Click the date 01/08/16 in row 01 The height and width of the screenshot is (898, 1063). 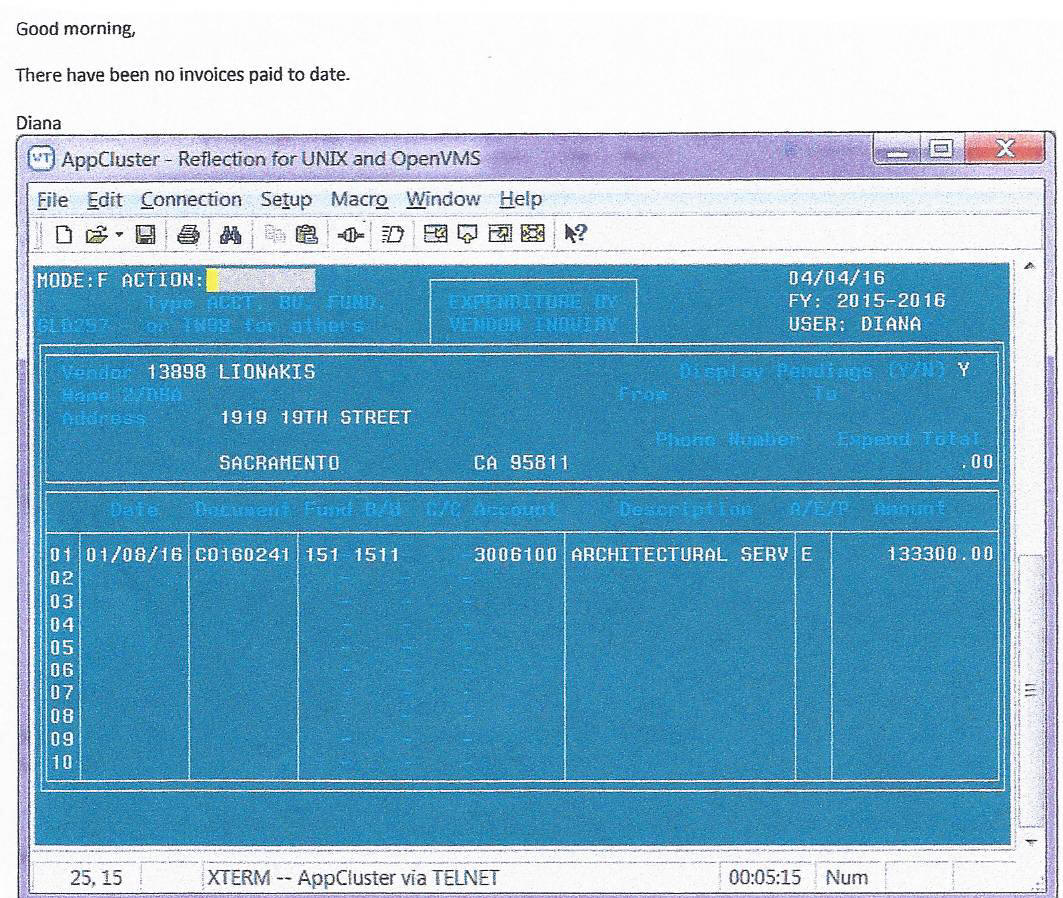coord(134,554)
